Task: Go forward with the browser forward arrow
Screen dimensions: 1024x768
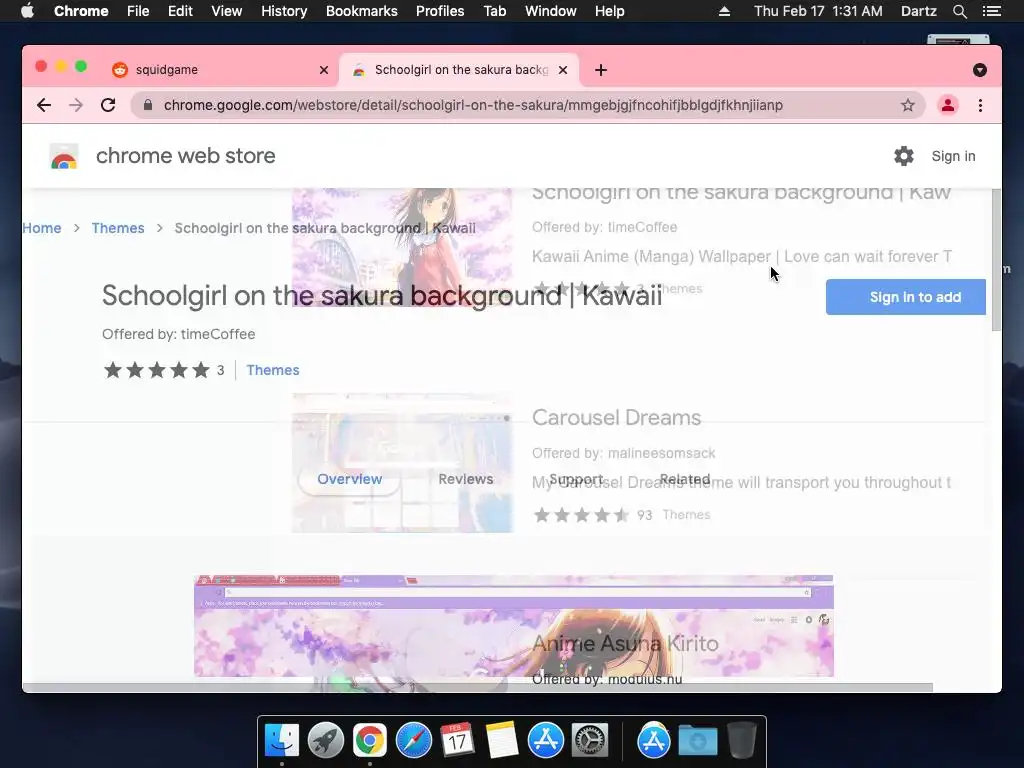Action: (x=76, y=105)
